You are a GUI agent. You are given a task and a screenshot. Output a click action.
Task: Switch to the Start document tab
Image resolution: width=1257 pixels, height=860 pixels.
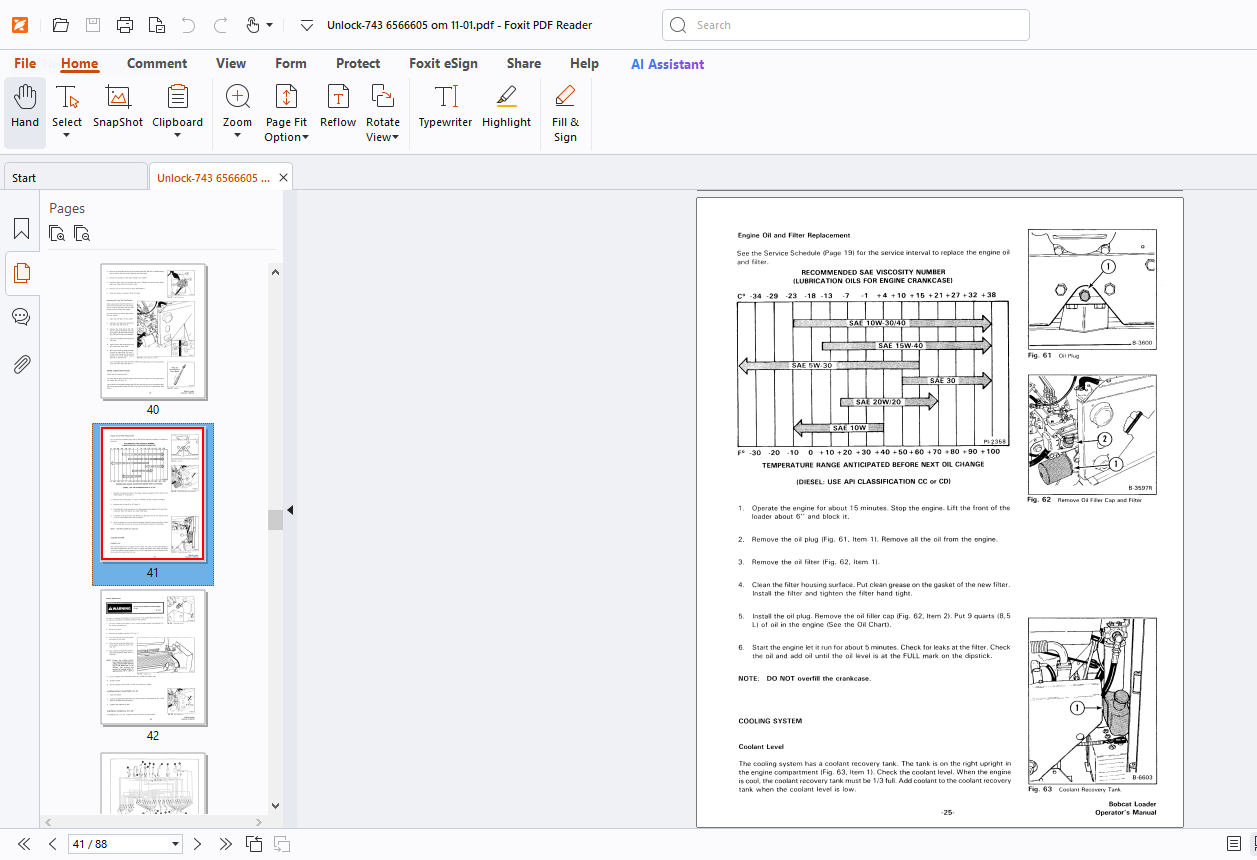pos(75,178)
